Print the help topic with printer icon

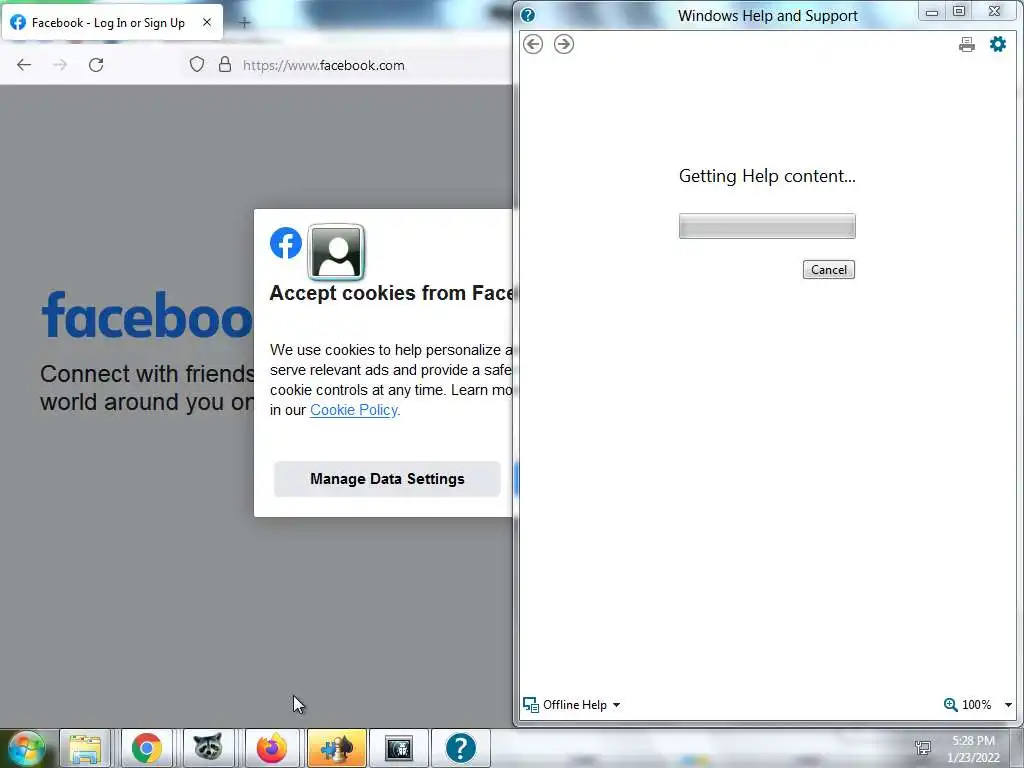pos(967,44)
